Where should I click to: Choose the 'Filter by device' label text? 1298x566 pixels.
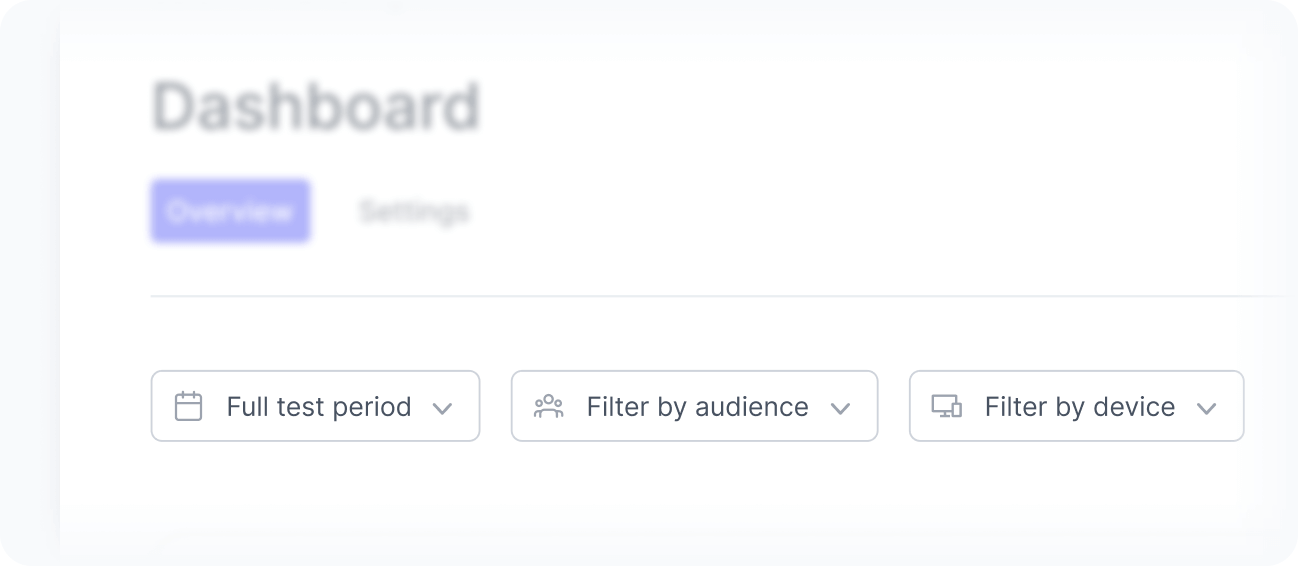1079,407
